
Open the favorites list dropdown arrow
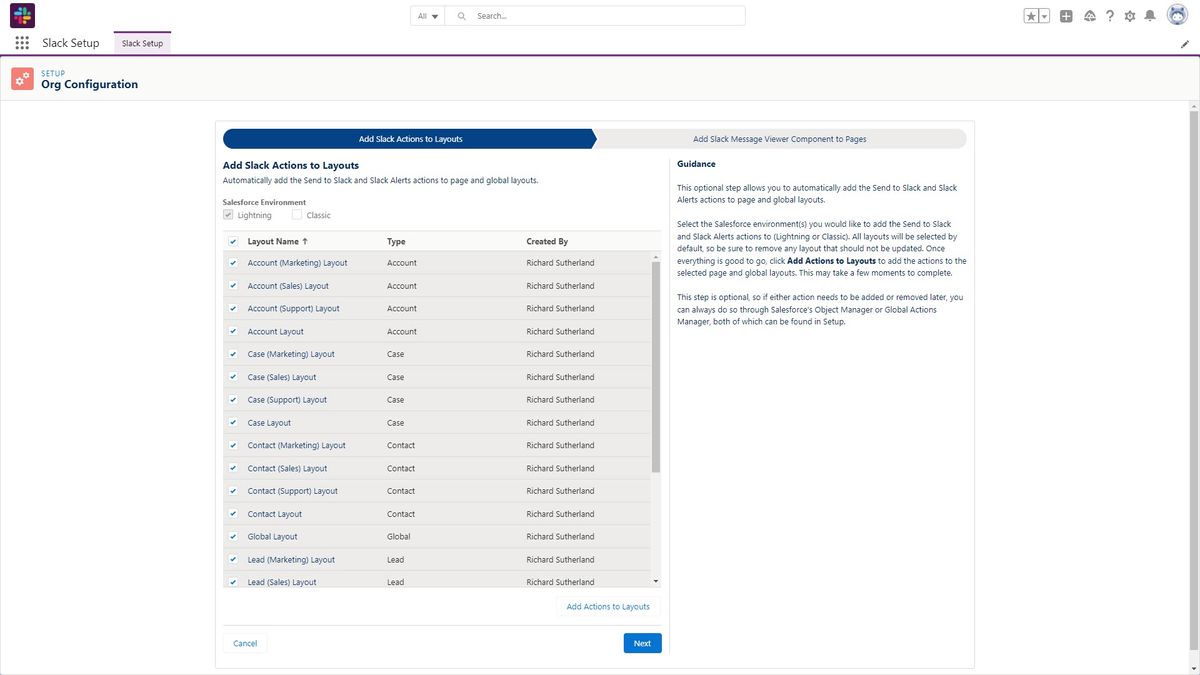pyautogui.click(x=1043, y=15)
